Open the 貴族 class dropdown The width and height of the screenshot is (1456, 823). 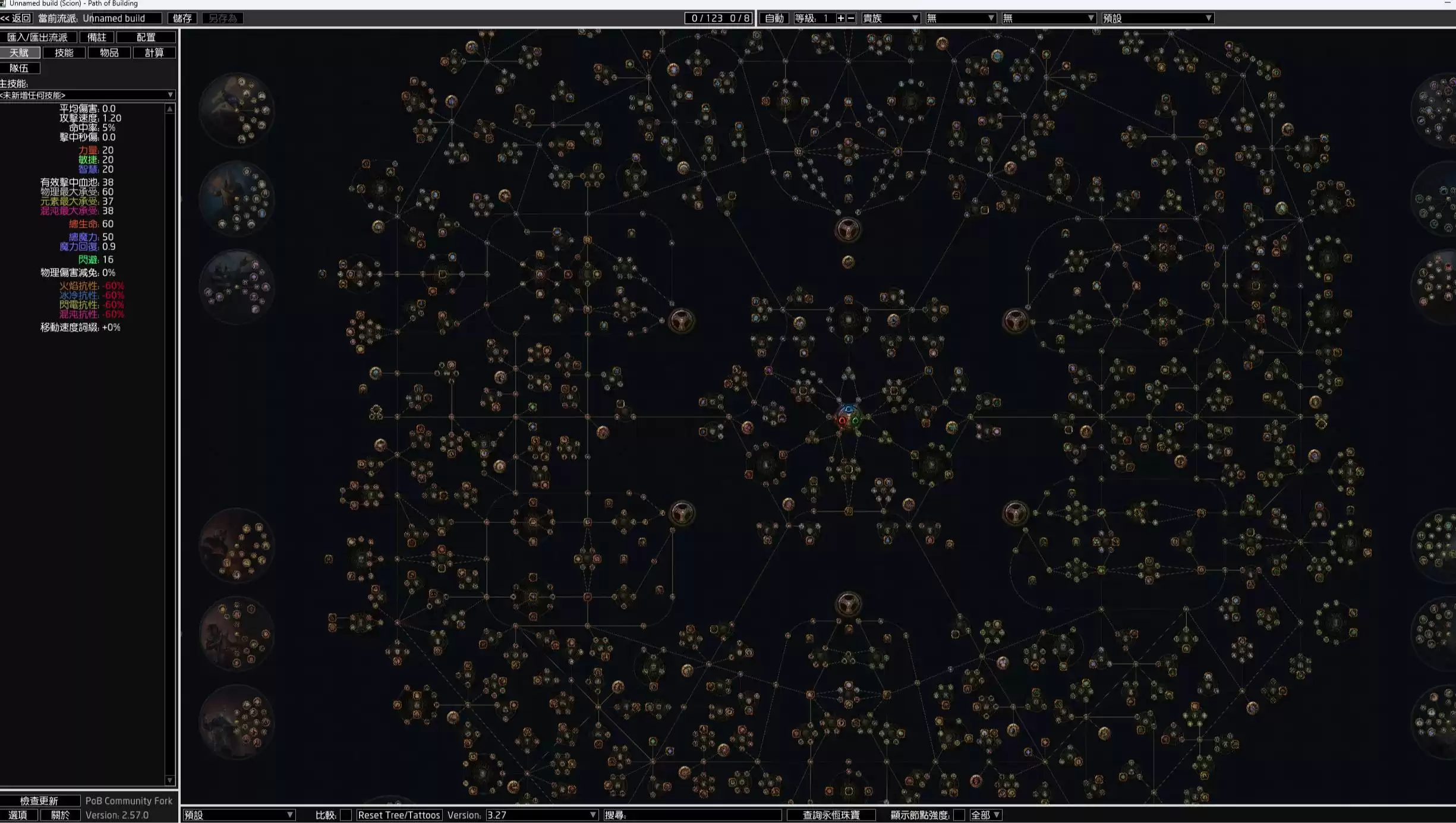[890, 18]
